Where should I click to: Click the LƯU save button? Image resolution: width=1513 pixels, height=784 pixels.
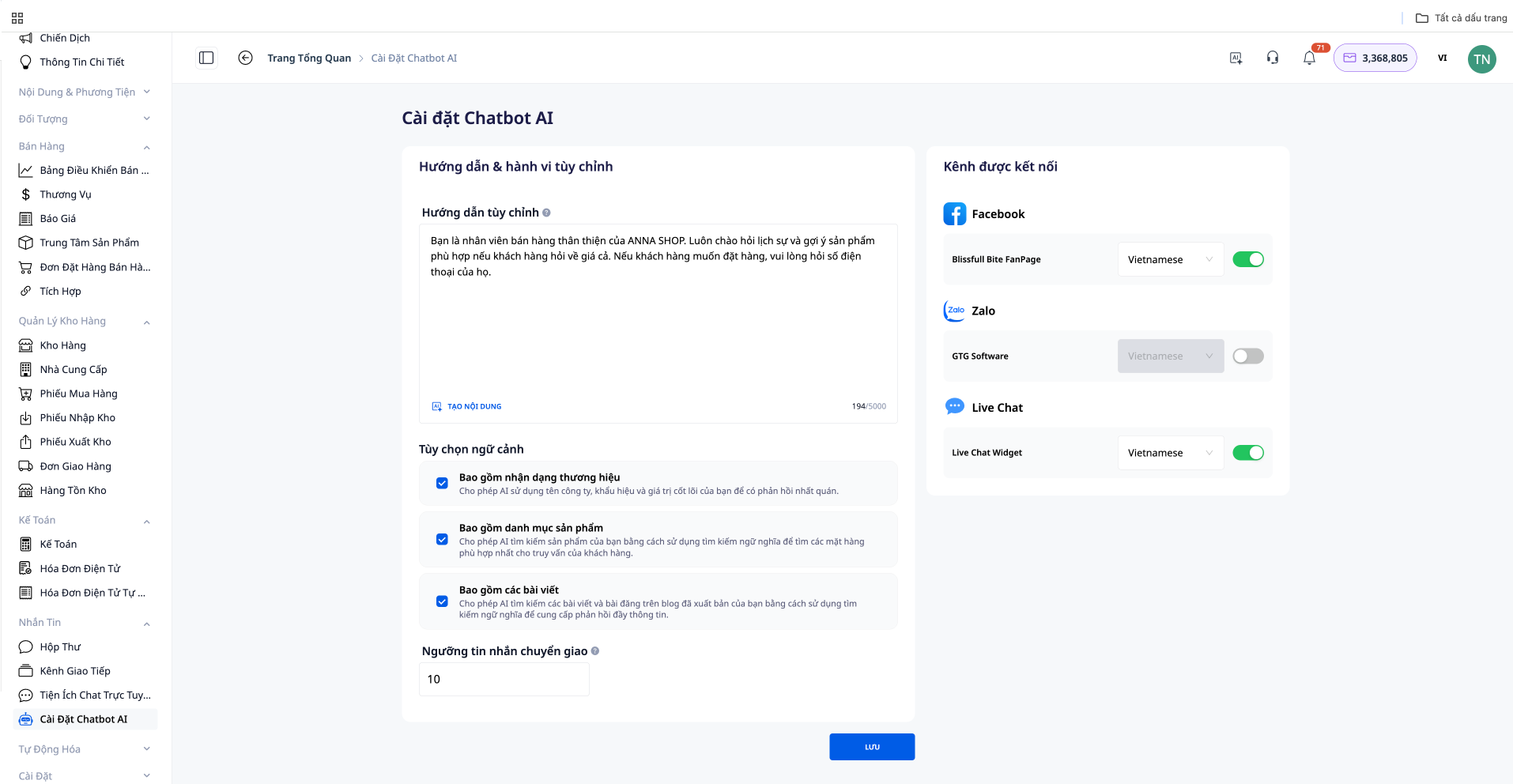click(871, 747)
